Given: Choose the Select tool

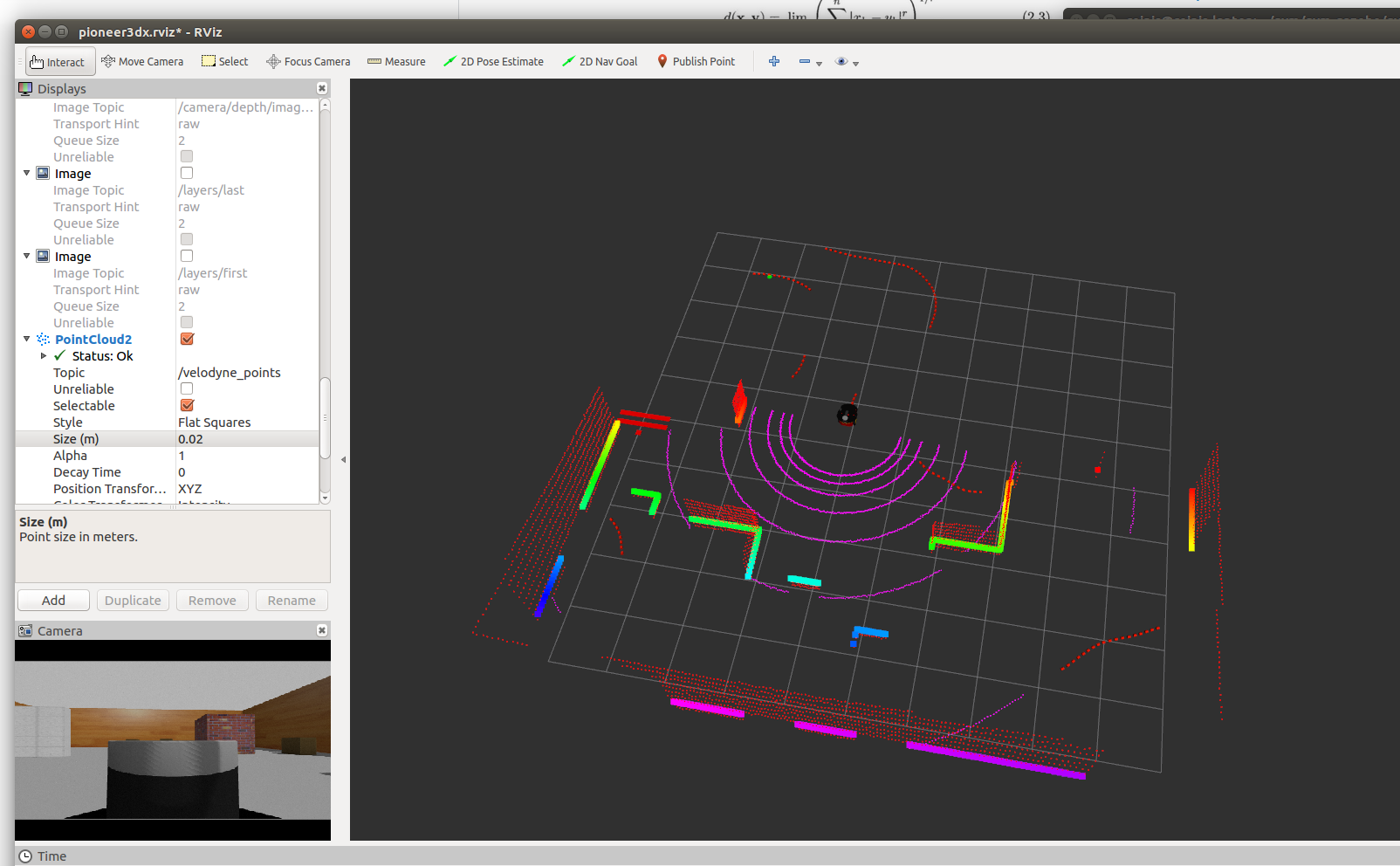Looking at the screenshot, I should (225, 62).
